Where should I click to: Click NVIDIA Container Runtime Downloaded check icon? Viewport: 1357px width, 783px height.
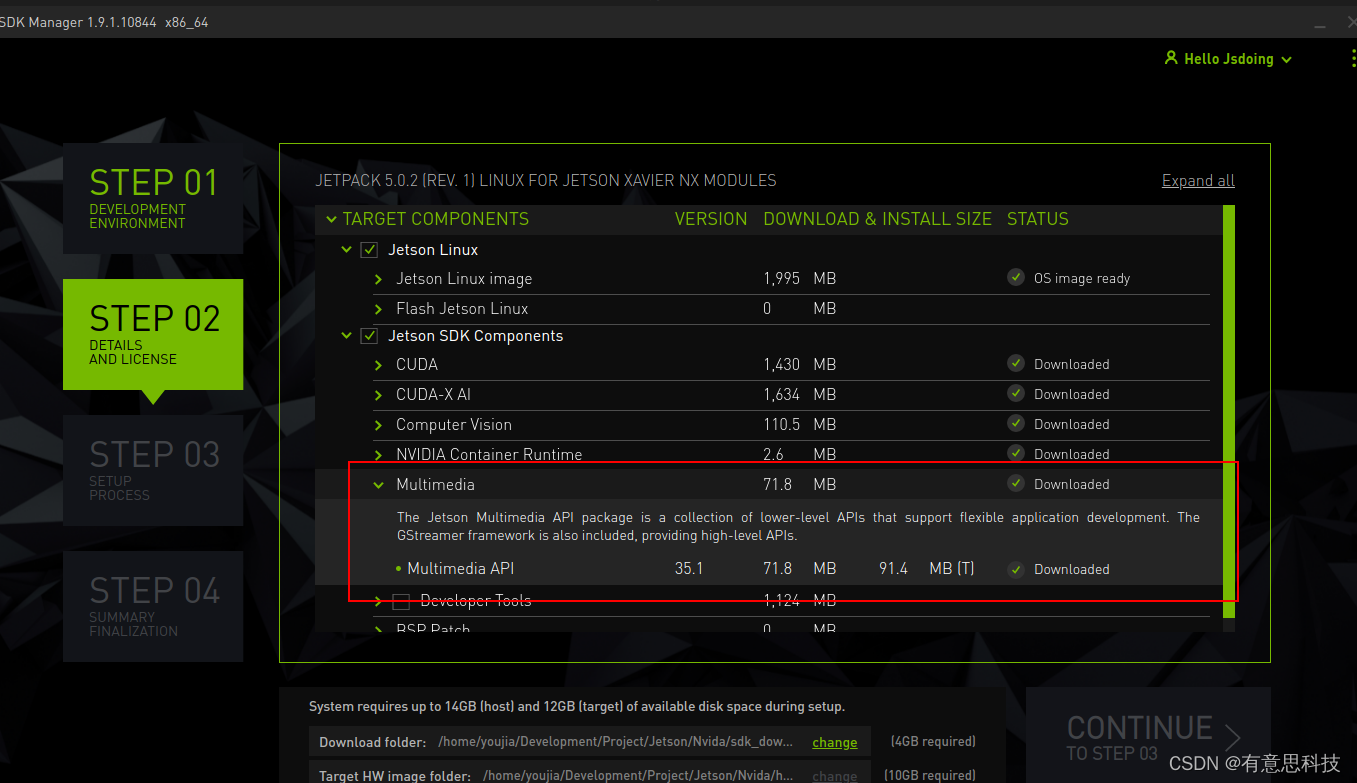point(1016,454)
